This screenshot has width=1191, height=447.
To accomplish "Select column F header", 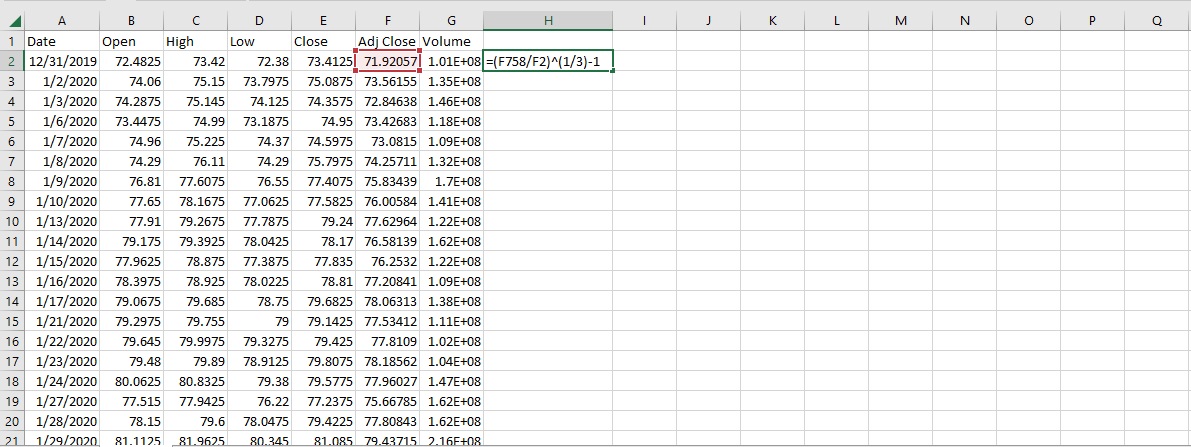I will pos(387,20).
